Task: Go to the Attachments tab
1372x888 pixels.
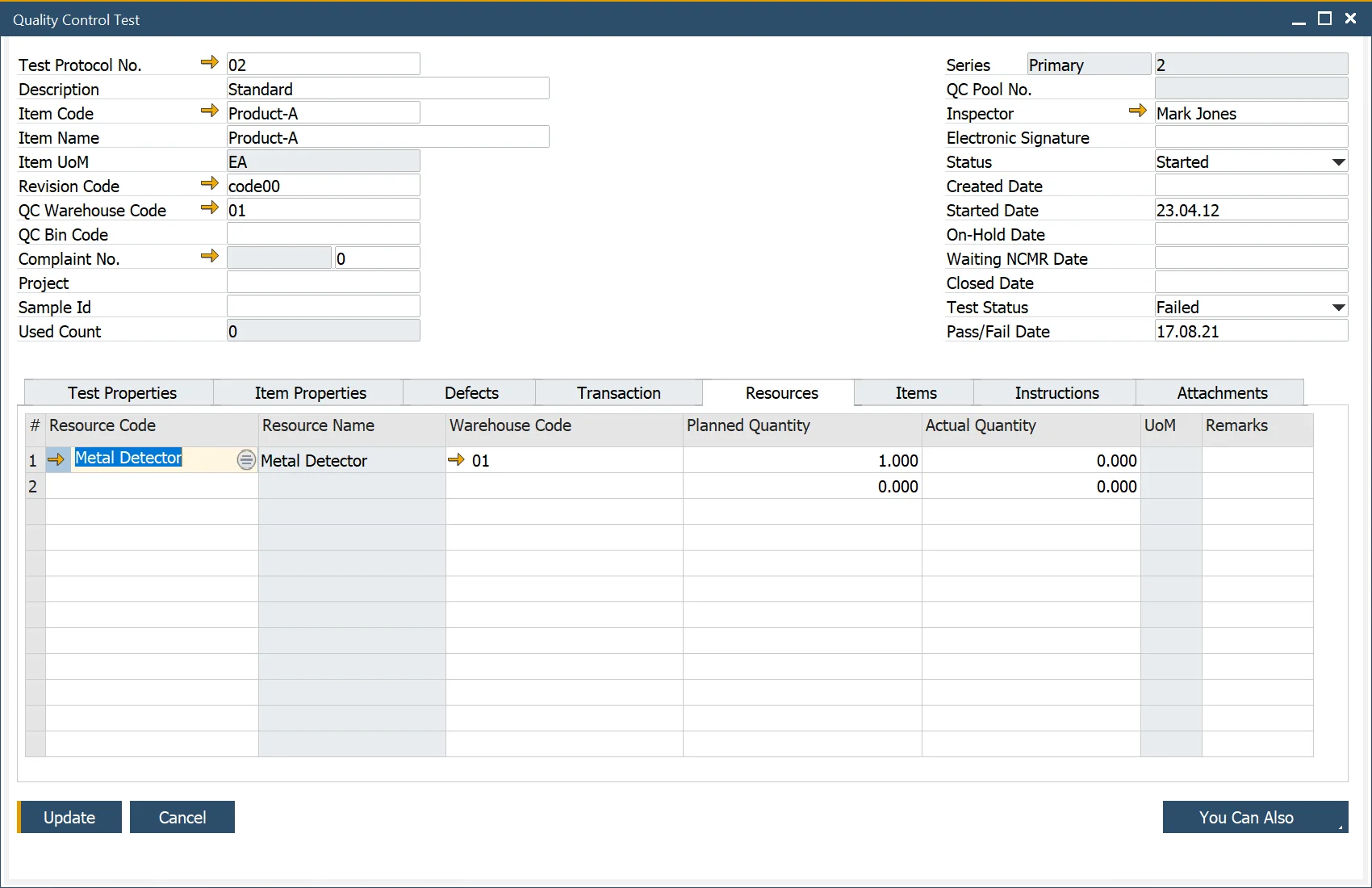Action: tap(1222, 393)
